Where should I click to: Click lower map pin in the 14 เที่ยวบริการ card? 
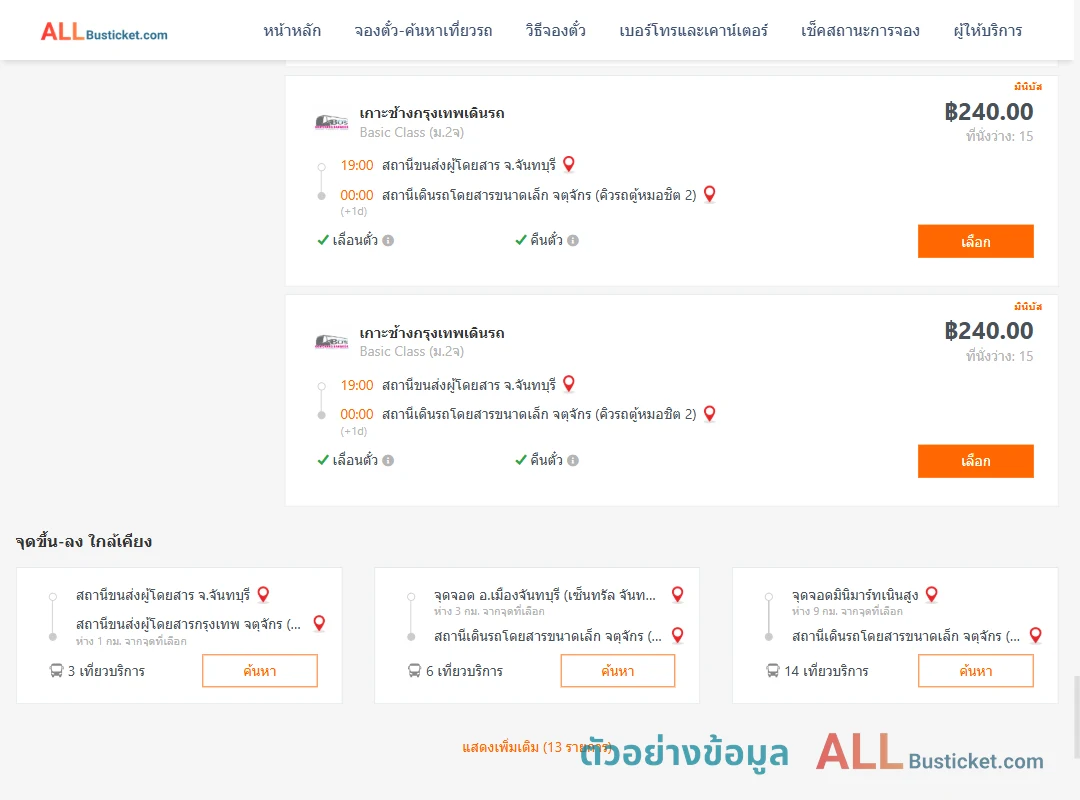click(x=1035, y=635)
